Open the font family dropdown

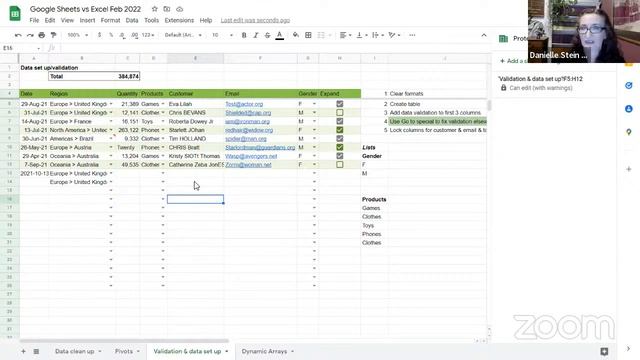183,36
